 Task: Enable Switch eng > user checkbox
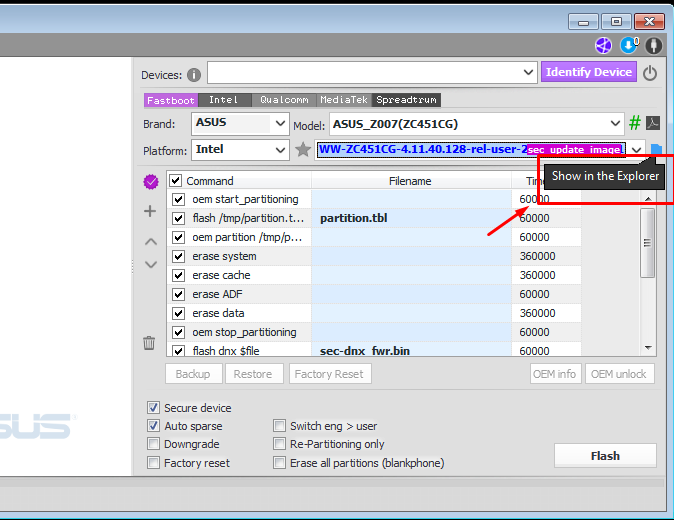tap(279, 426)
